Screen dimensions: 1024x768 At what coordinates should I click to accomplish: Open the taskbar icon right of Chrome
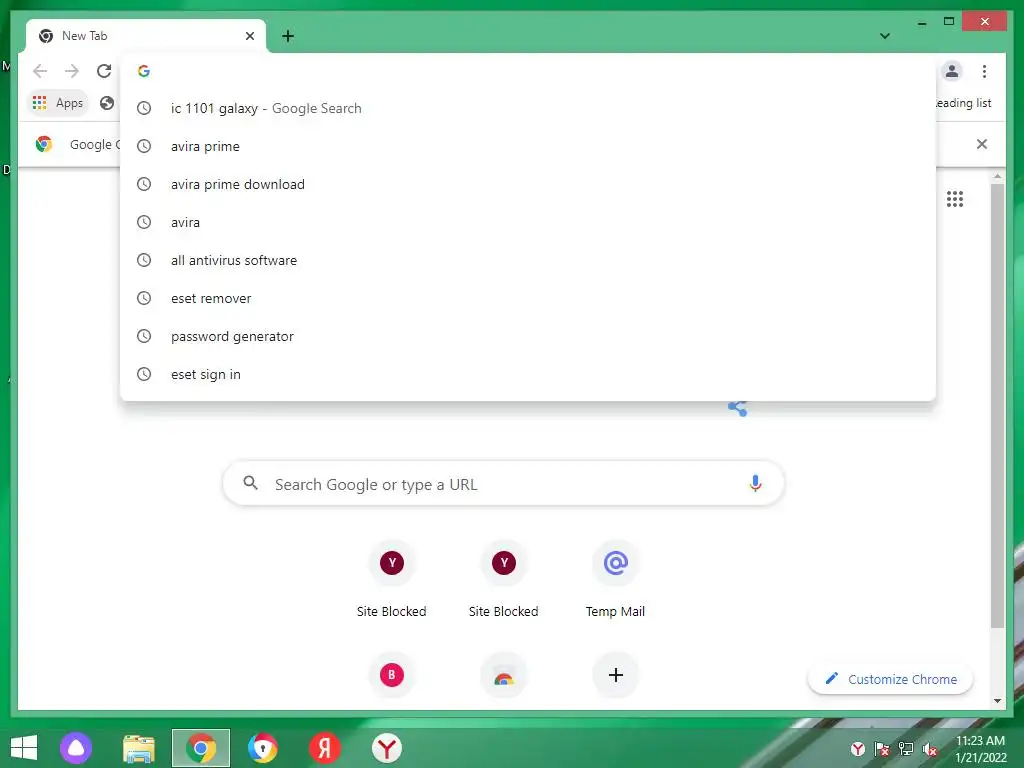point(263,748)
